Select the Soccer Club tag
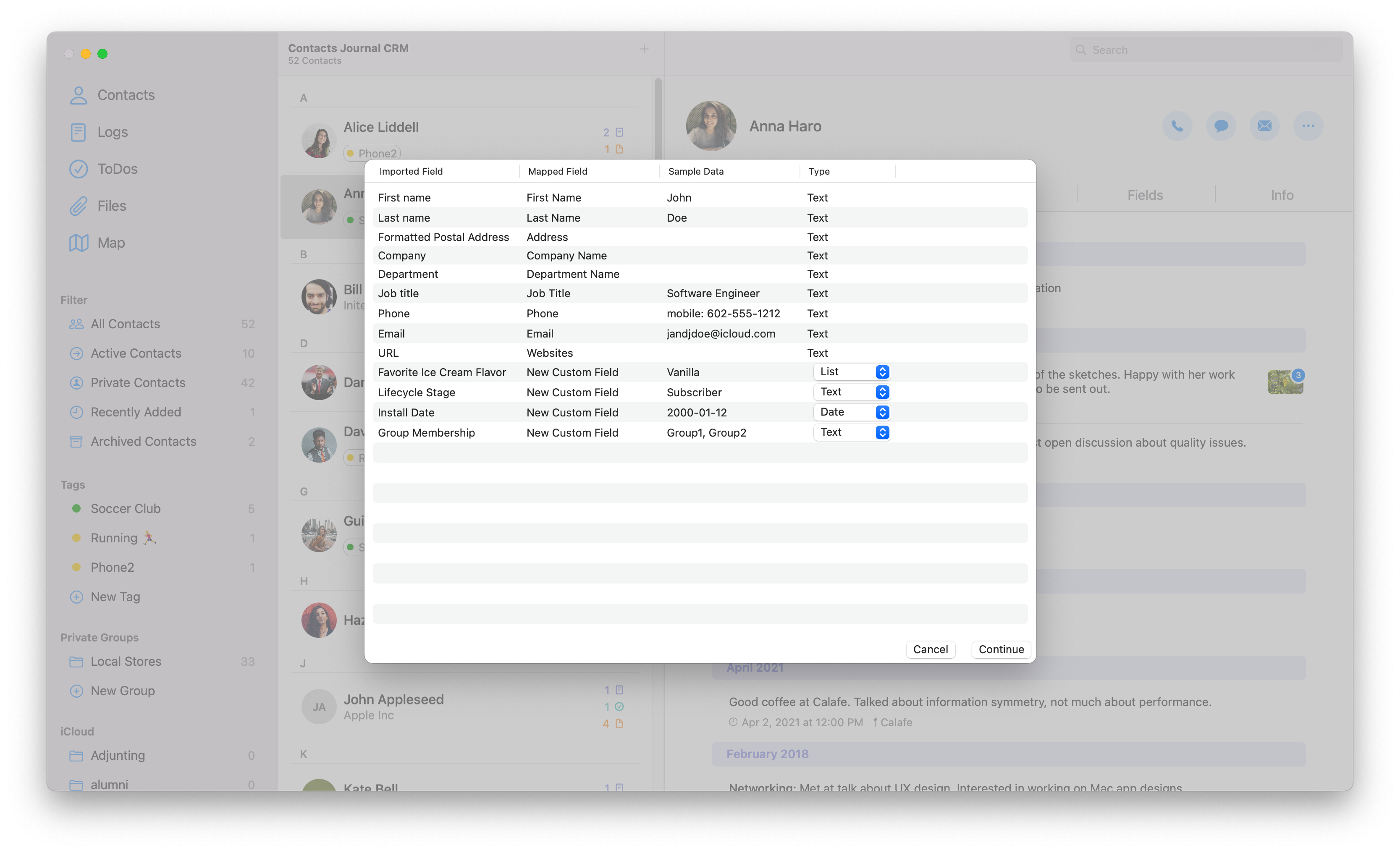This screenshot has height=853, width=1400. pyautogui.click(x=126, y=509)
